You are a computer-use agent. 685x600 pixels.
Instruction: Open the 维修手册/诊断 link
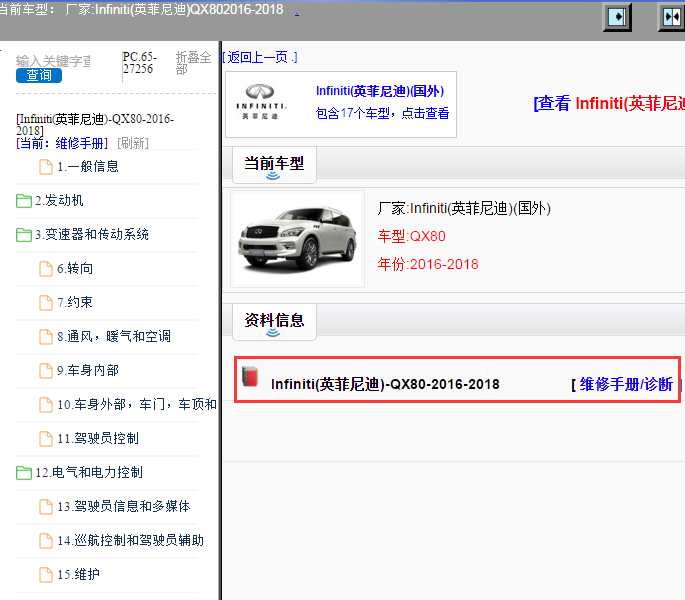[626, 385]
